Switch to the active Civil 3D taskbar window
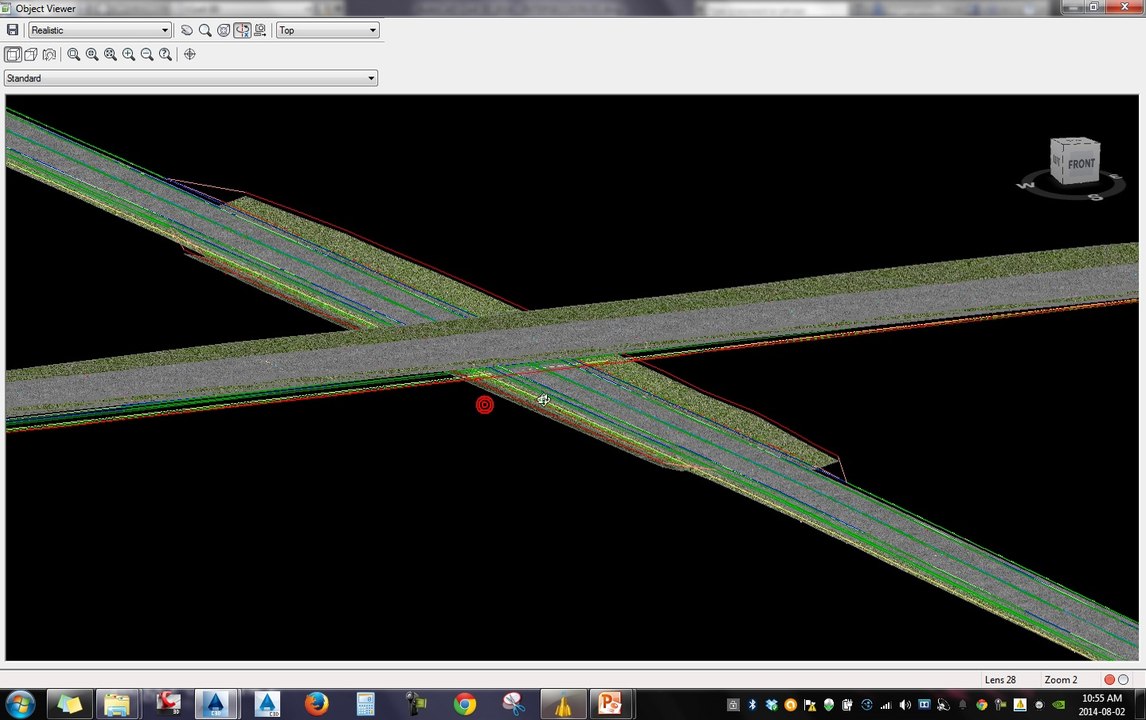 point(216,704)
